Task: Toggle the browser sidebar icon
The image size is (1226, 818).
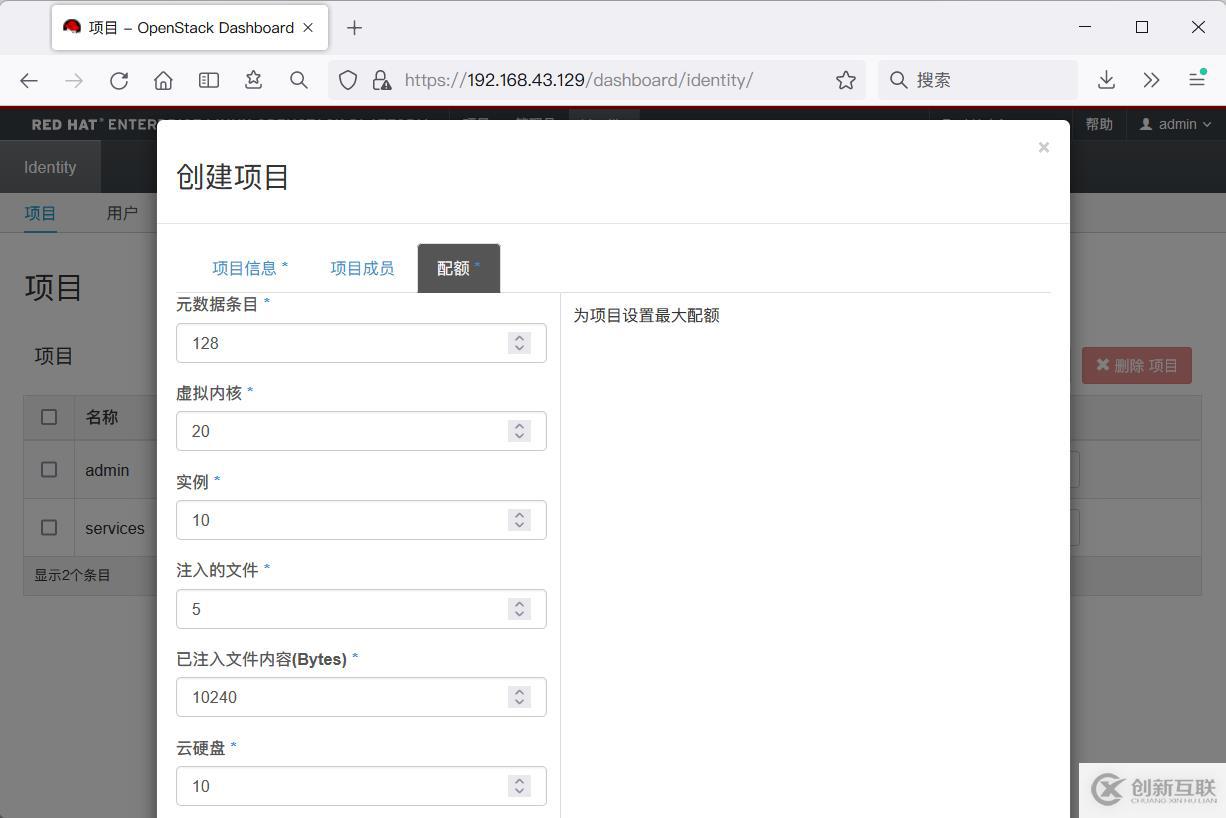Action: (209, 80)
